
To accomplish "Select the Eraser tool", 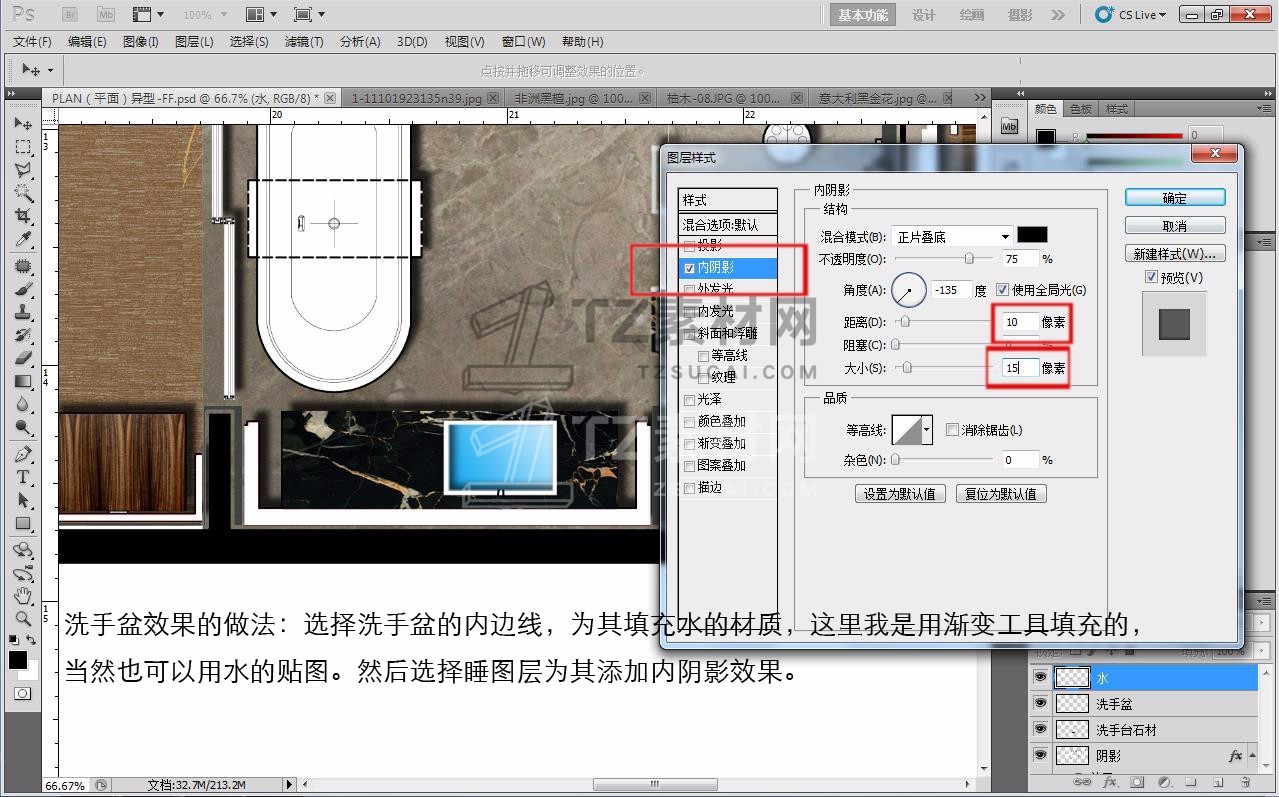I will pyautogui.click(x=22, y=359).
